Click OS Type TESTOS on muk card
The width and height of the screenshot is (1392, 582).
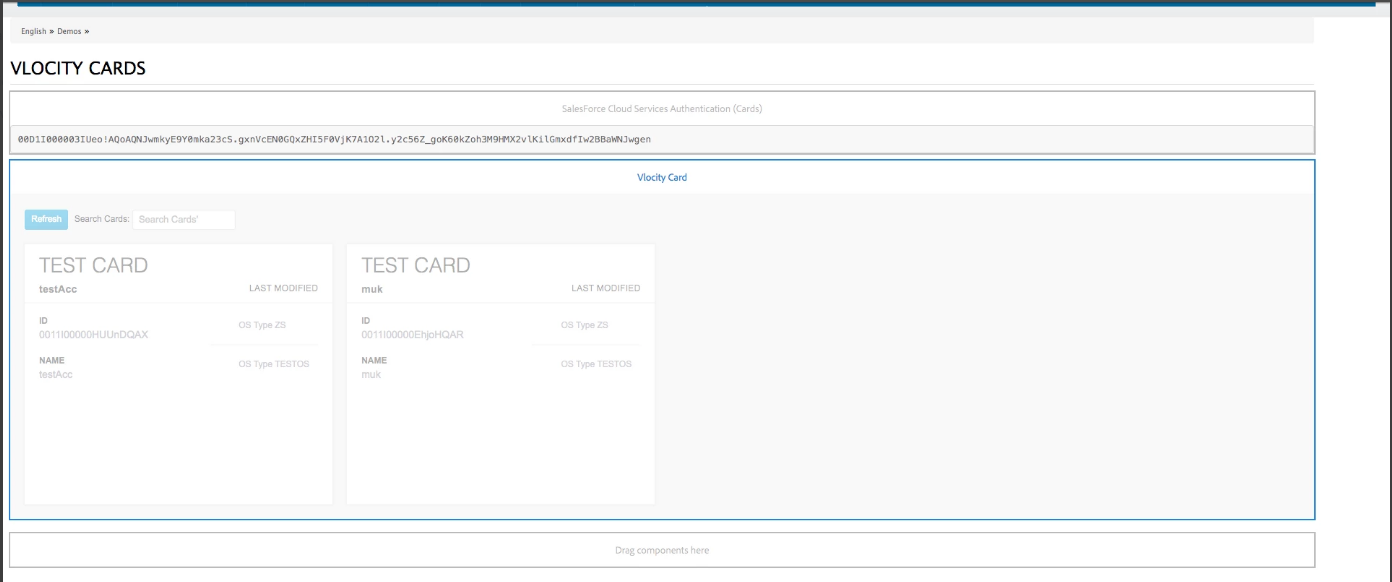(x=596, y=364)
